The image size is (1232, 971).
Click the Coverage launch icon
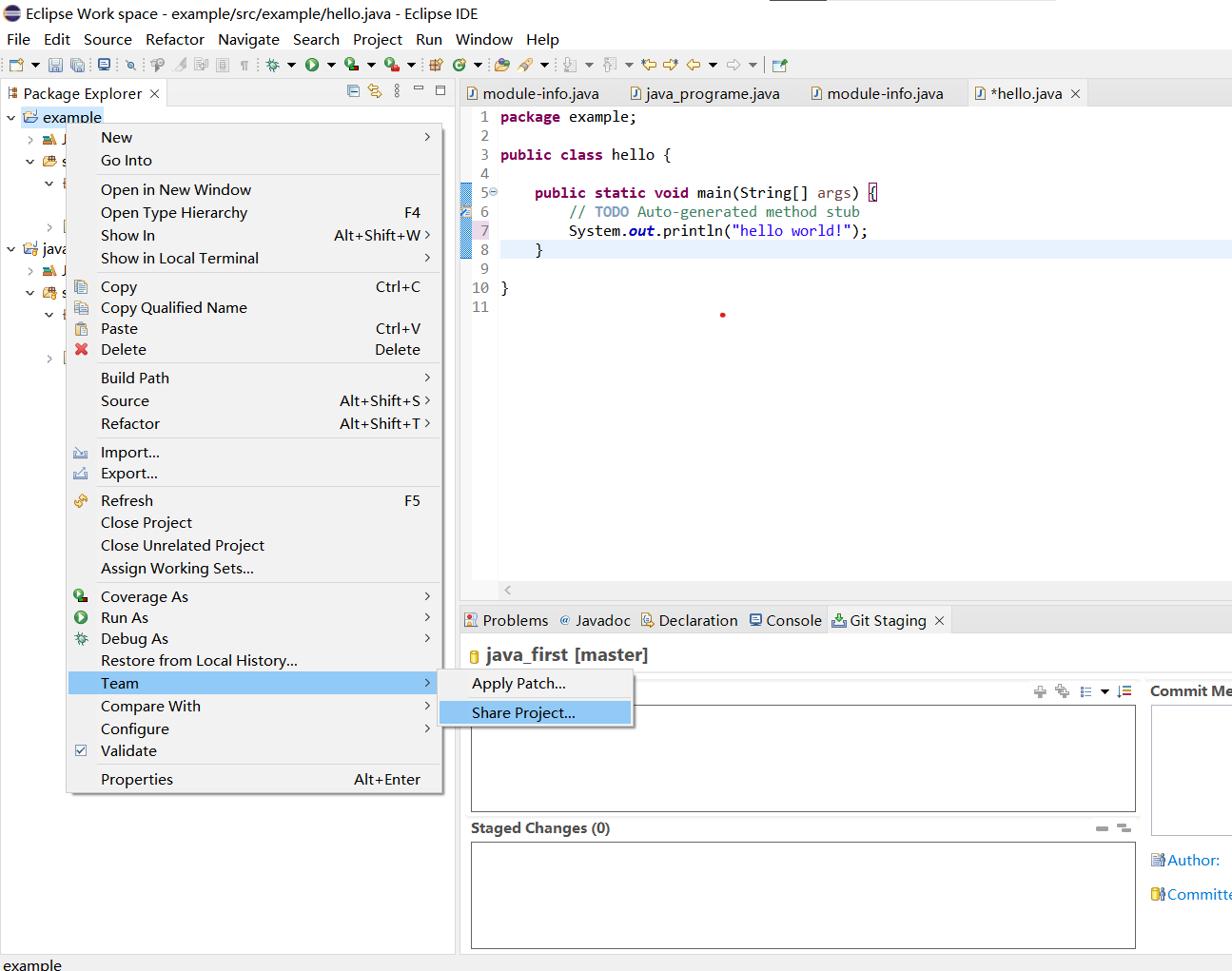[351, 65]
